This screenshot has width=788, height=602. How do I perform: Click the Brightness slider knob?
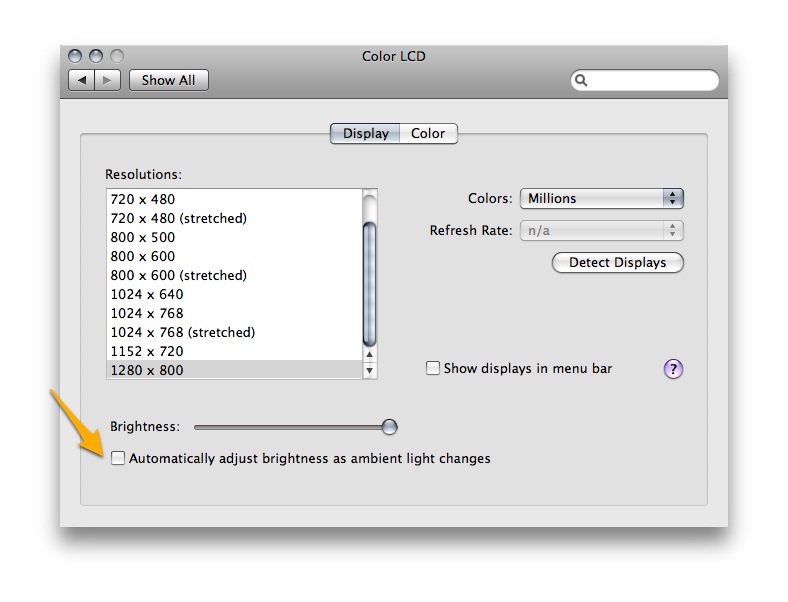[x=389, y=427]
